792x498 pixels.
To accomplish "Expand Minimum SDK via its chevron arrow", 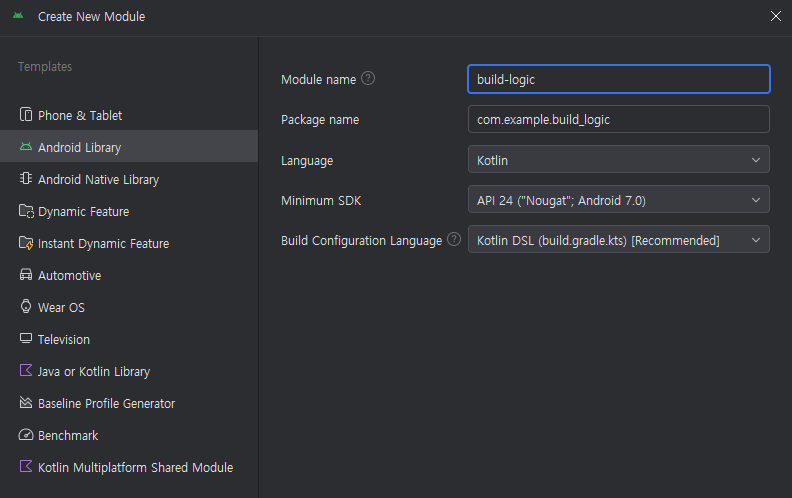I will point(756,200).
